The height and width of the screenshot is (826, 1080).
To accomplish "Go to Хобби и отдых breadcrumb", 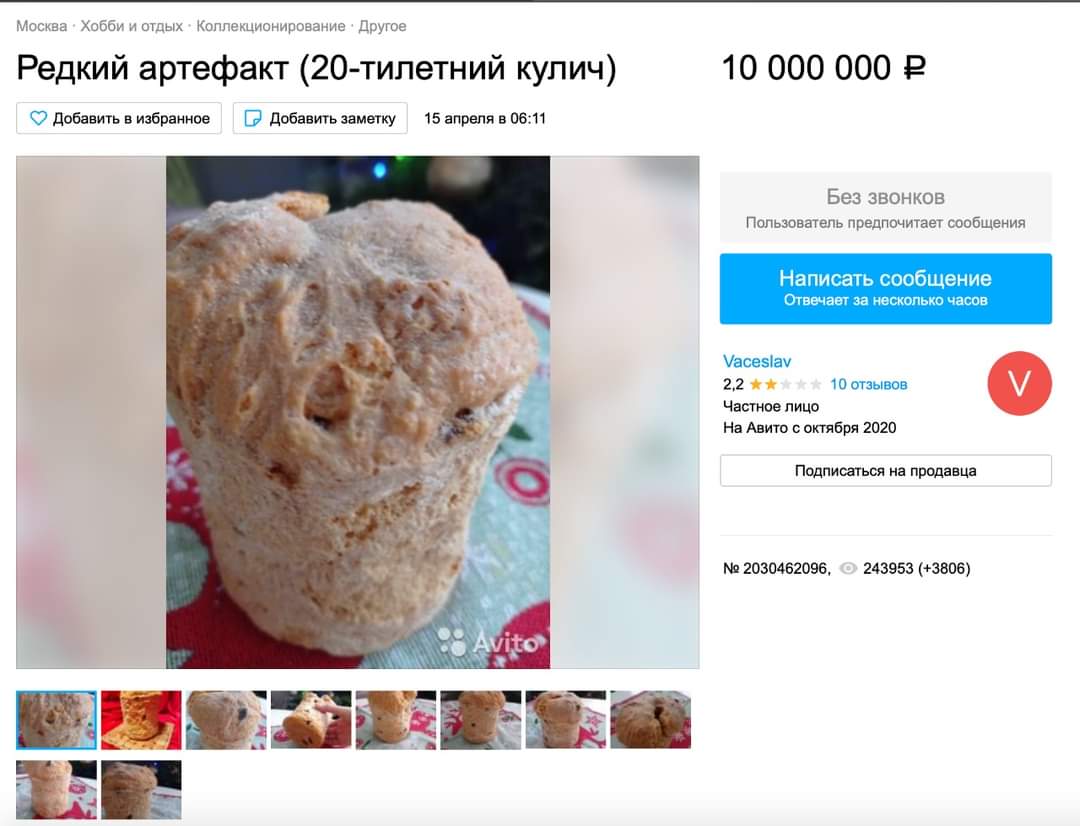I will click(132, 26).
